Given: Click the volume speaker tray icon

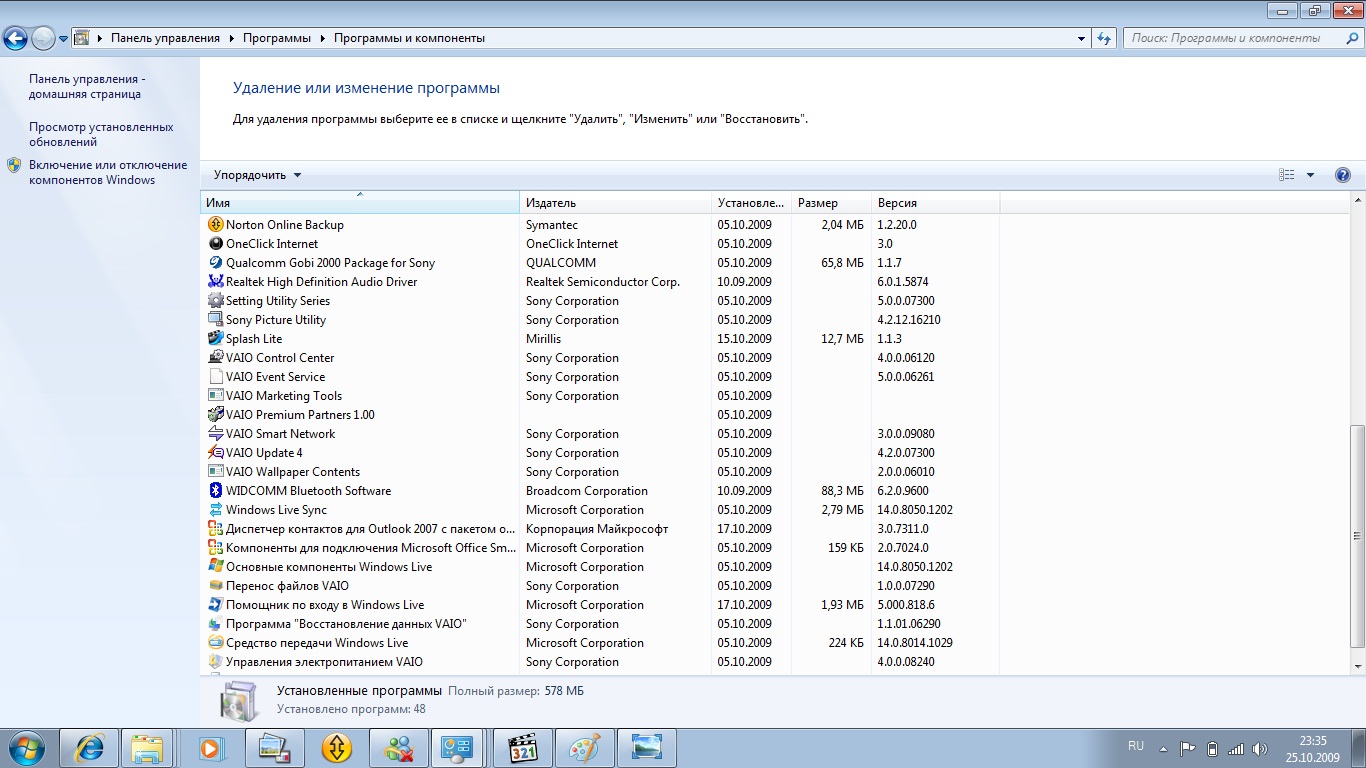Looking at the screenshot, I should [x=1260, y=748].
